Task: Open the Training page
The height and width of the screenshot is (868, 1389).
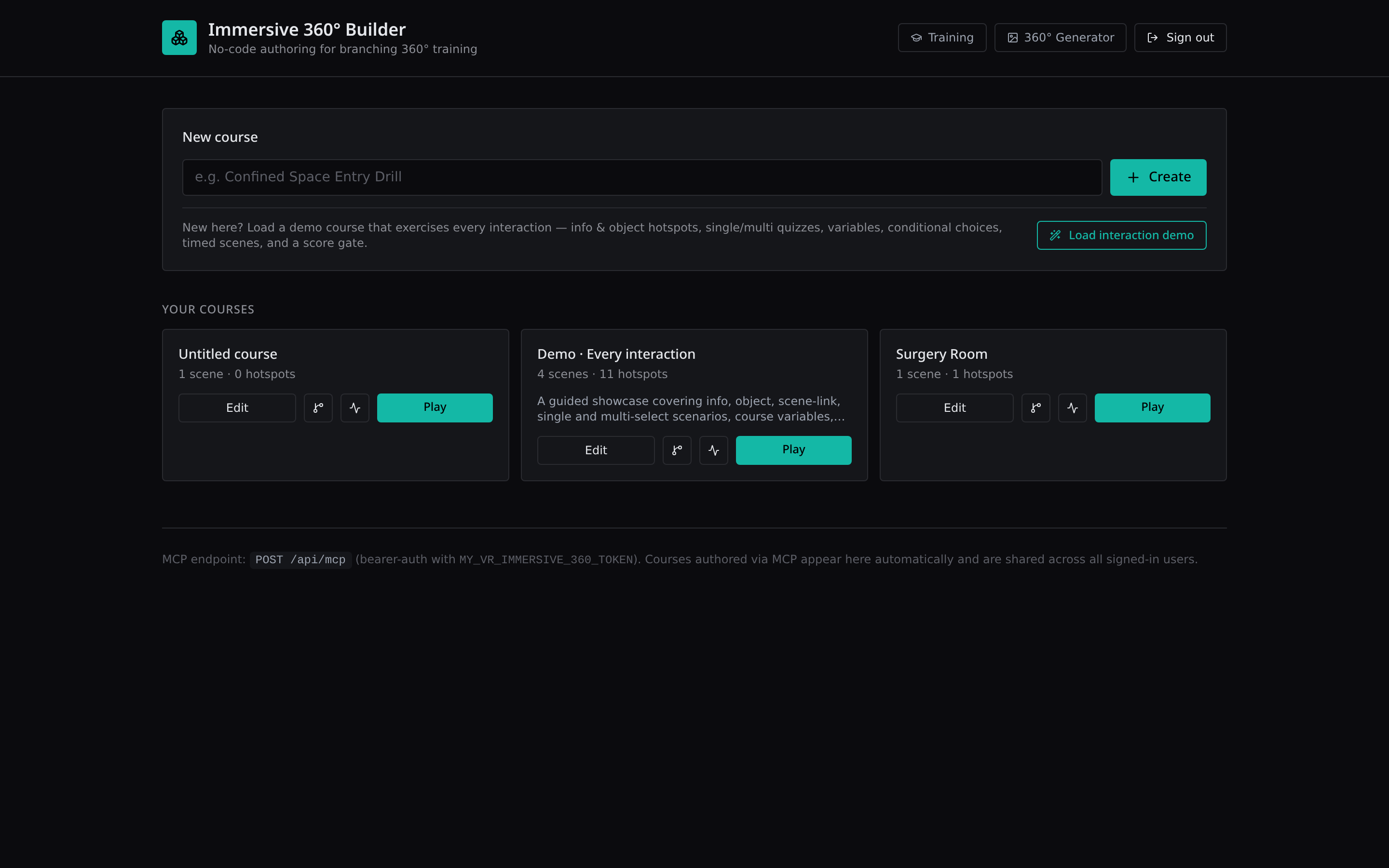Action: [x=942, y=38]
